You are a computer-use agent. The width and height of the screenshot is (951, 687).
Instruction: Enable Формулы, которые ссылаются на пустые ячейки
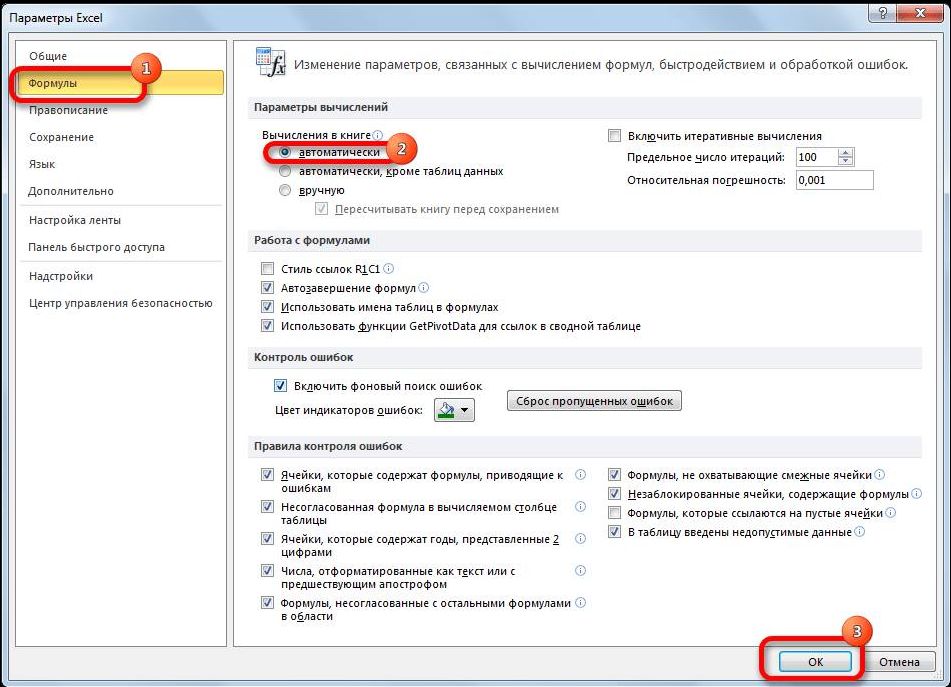(x=614, y=513)
